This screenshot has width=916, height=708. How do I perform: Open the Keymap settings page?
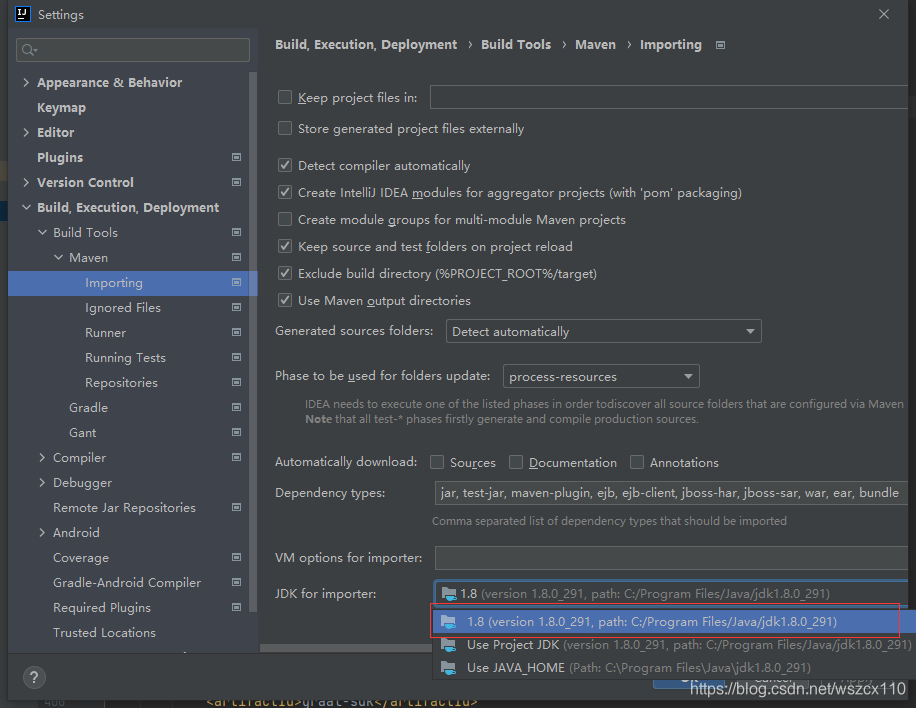point(61,107)
